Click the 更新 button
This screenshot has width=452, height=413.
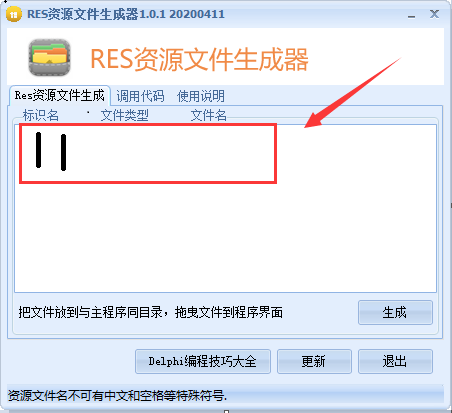click(x=314, y=361)
